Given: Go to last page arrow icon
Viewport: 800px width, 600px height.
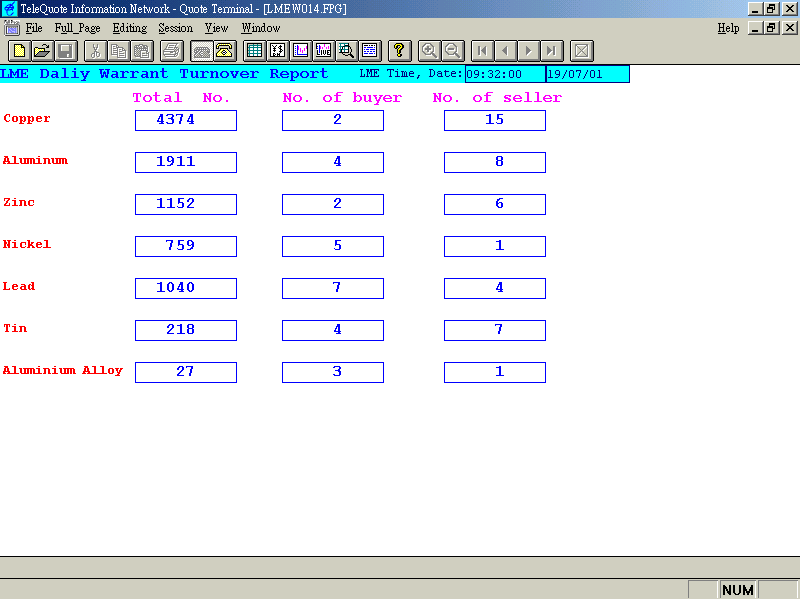Looking at the screenshot, I should [x=552, y=51].
